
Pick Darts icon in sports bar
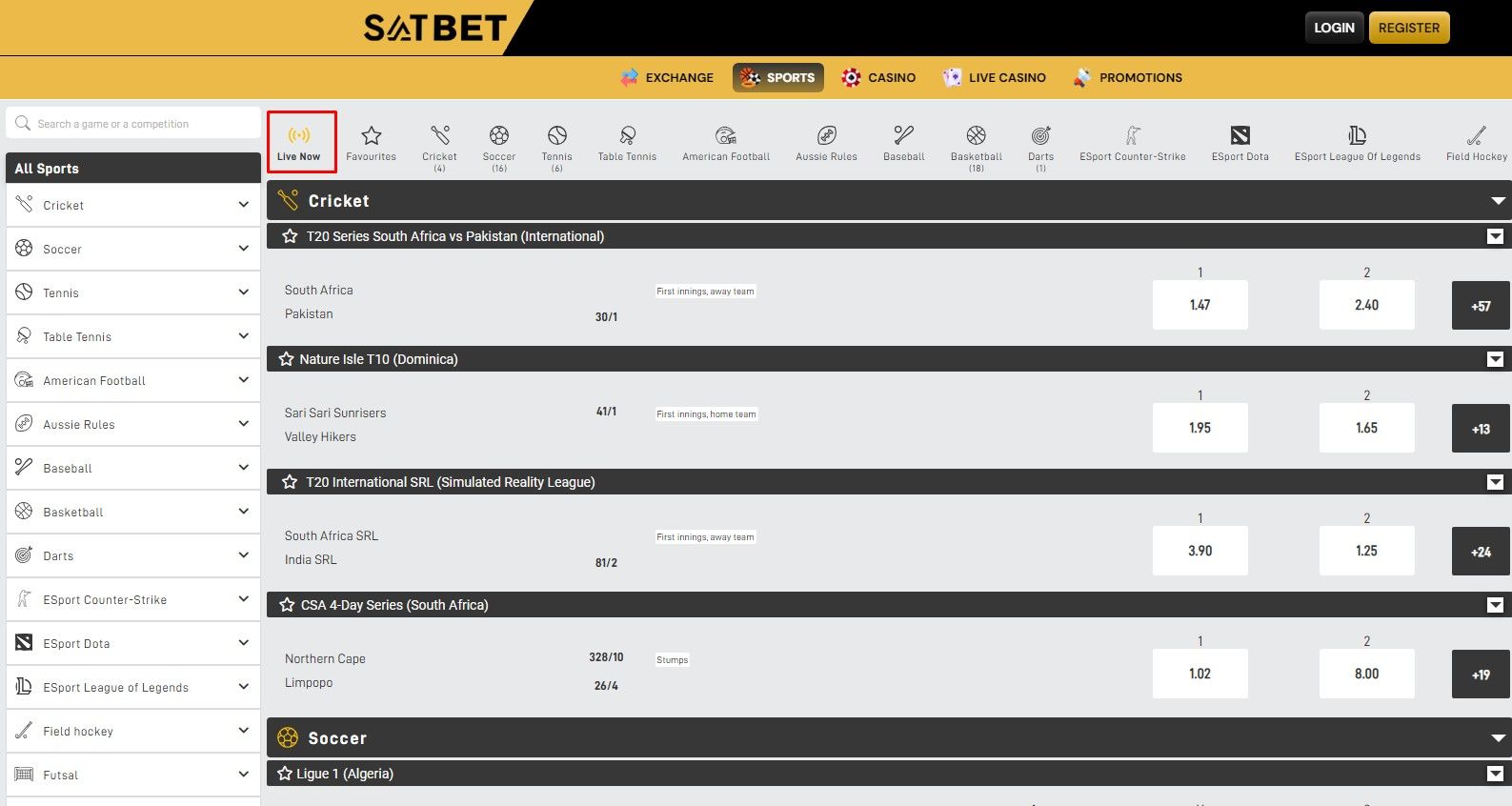[1040, 136]
